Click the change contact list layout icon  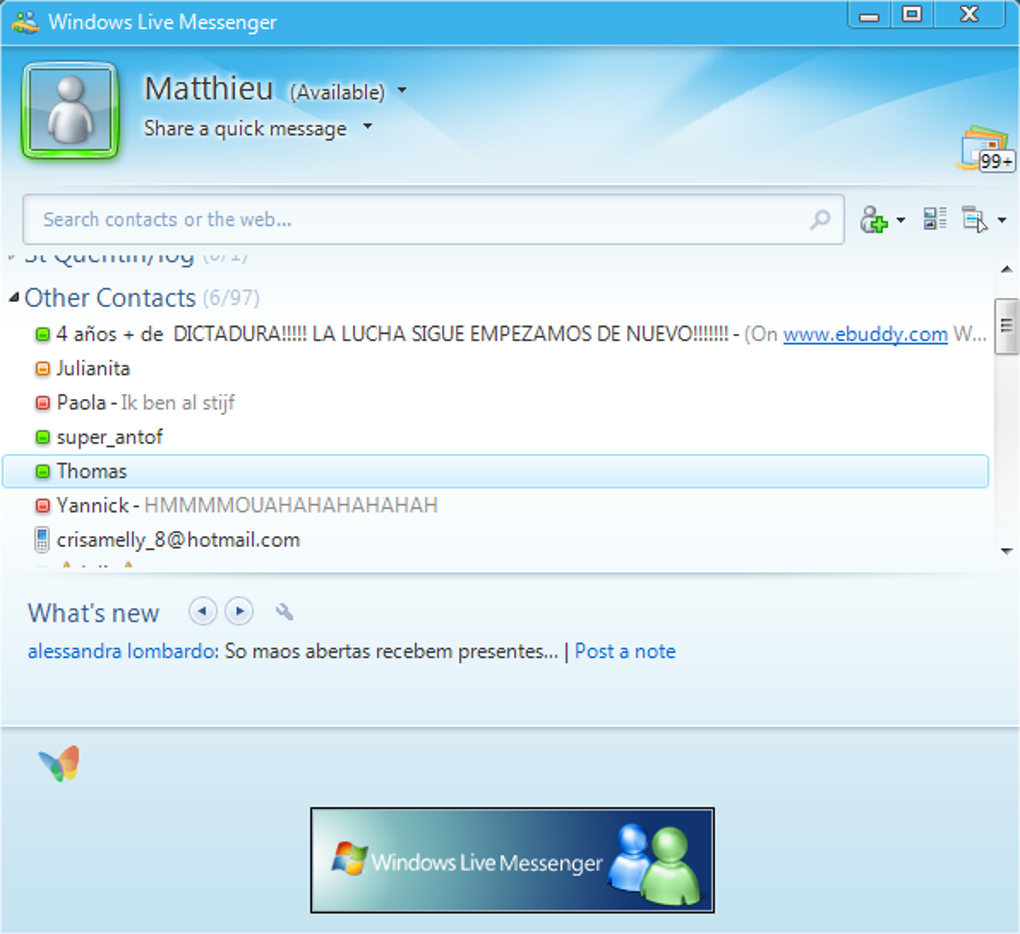pos(935,219)
